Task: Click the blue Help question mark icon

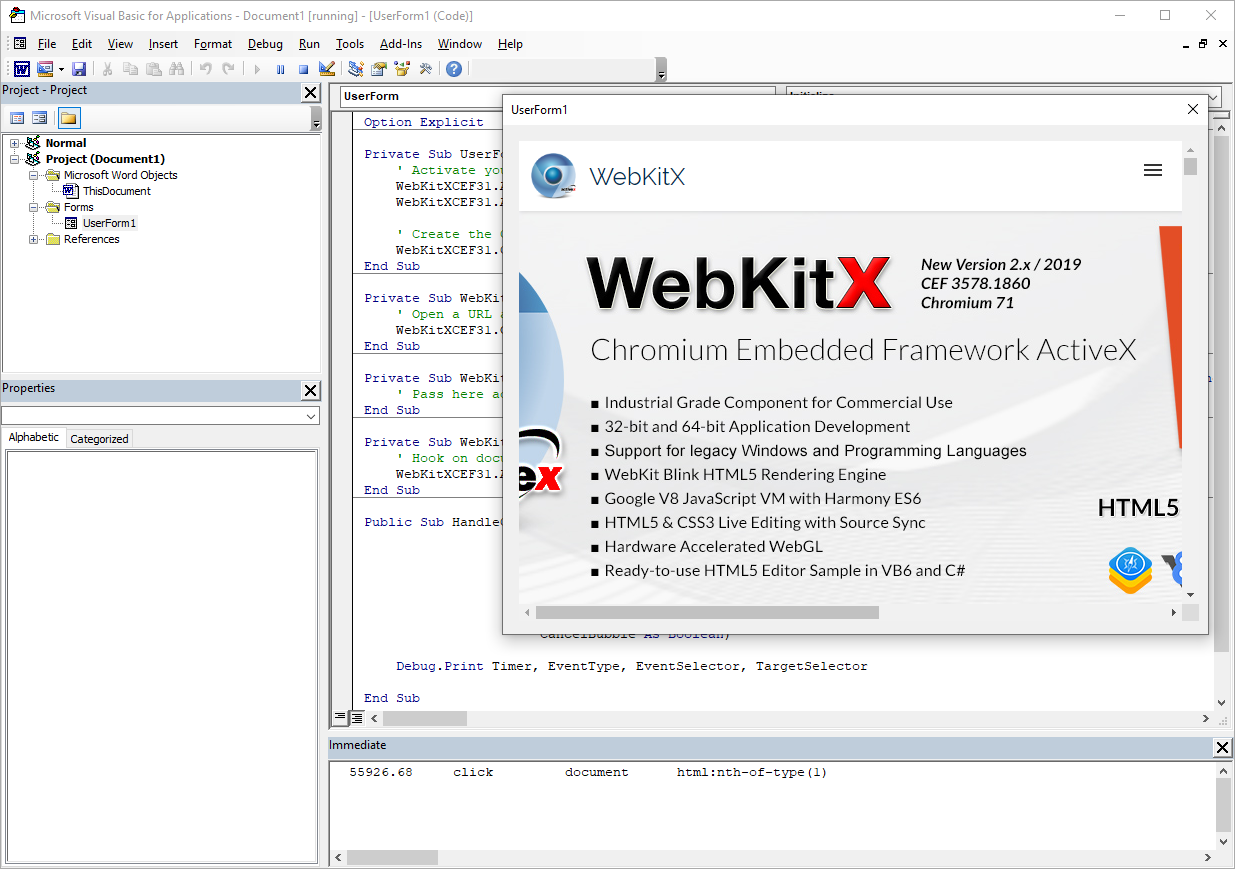Action: coord(454,69)
